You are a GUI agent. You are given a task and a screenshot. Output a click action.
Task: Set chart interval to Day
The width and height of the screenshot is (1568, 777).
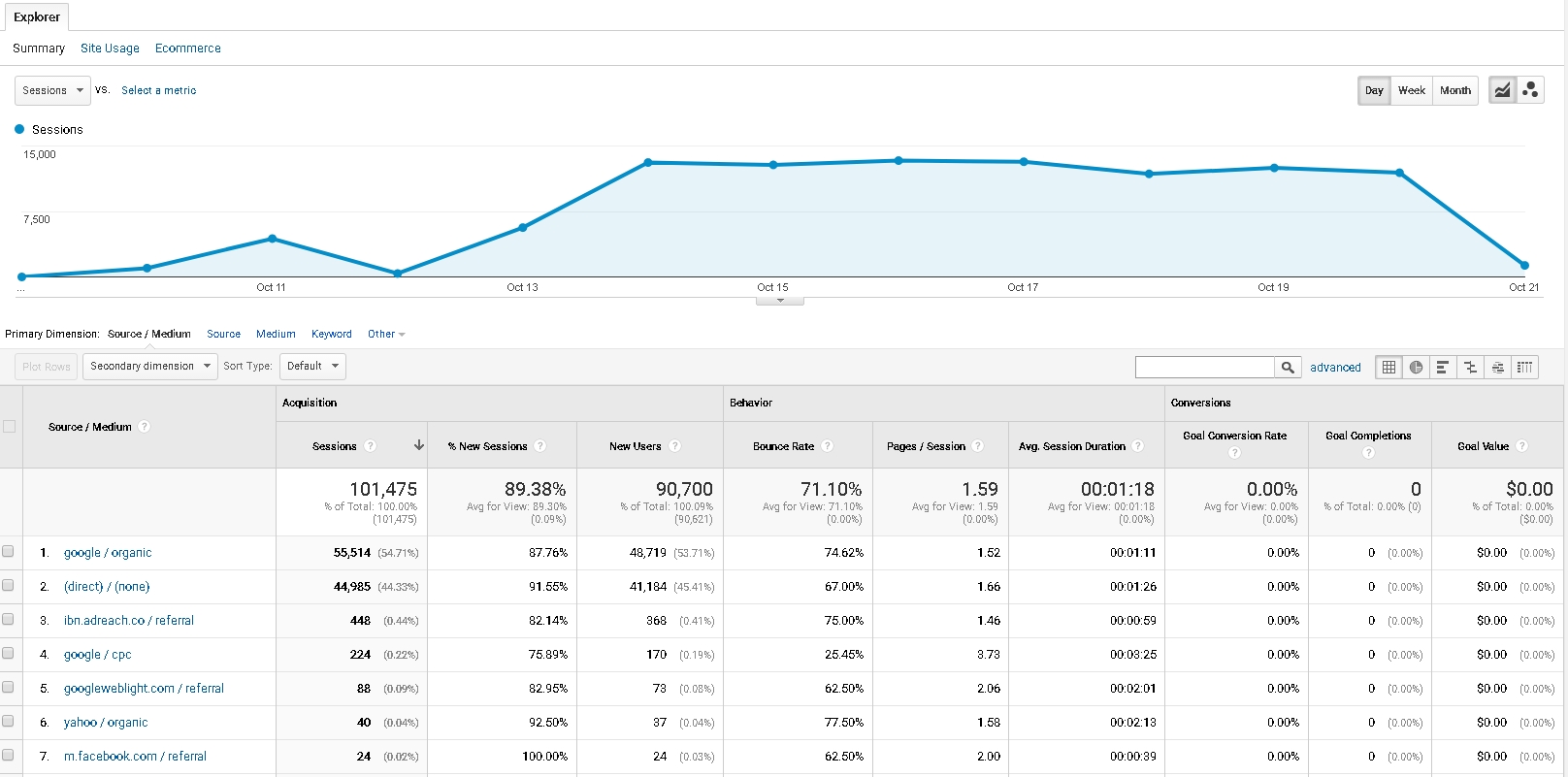[x=1374, y=90]
